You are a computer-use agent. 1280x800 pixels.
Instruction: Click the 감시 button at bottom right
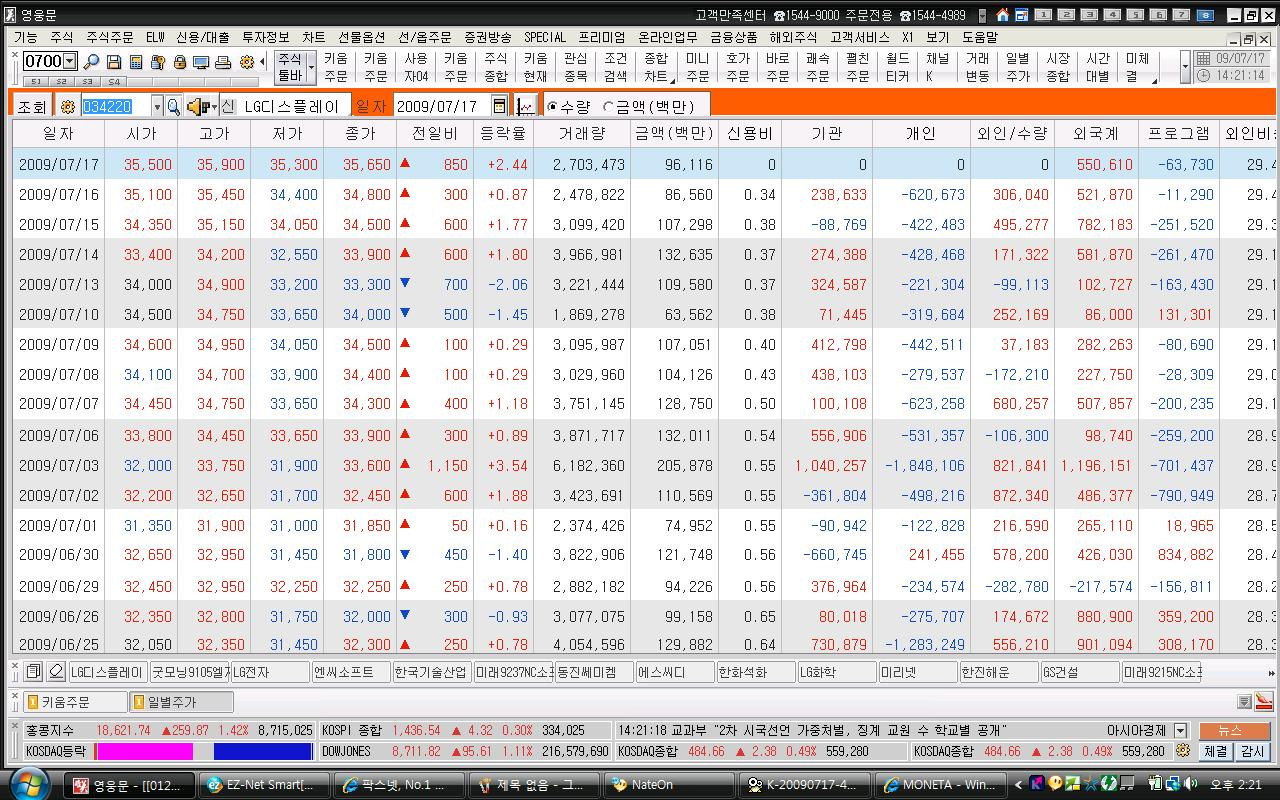[x=1251, y=751]
